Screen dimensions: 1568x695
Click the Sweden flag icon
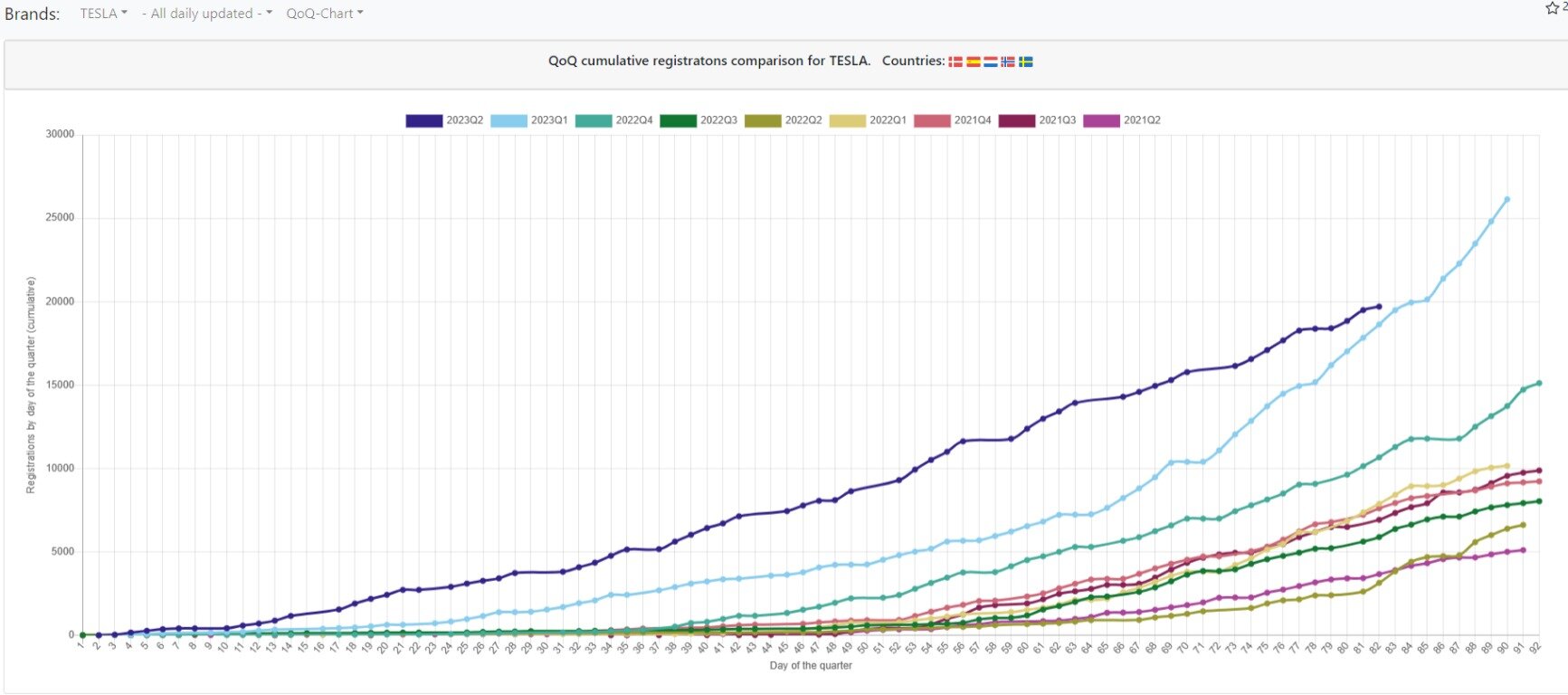pyautogui.click(x=1026, y=62)
